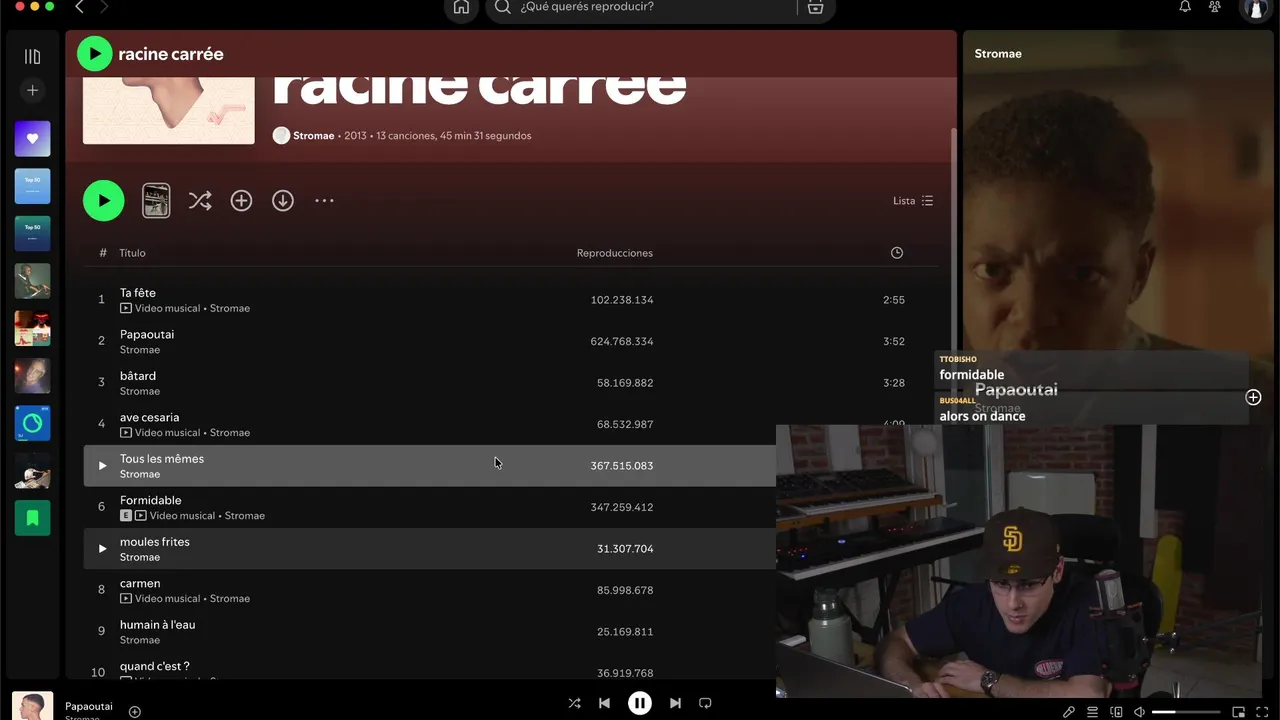Toggle the queue icon in bottom bar
Image resolution: width=1280 pixels, height=720 pixels.
pos(1092,712)
